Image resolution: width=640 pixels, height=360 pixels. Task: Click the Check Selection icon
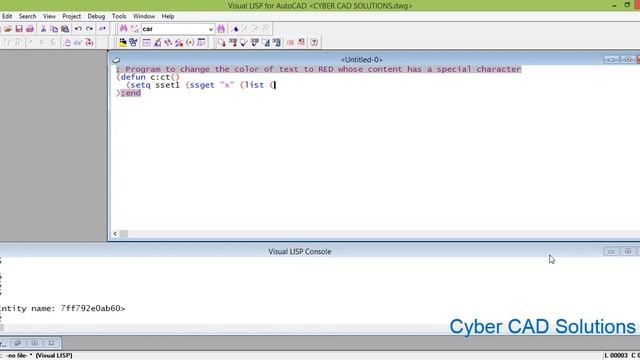pyautogui.click(x=255, y=42)
